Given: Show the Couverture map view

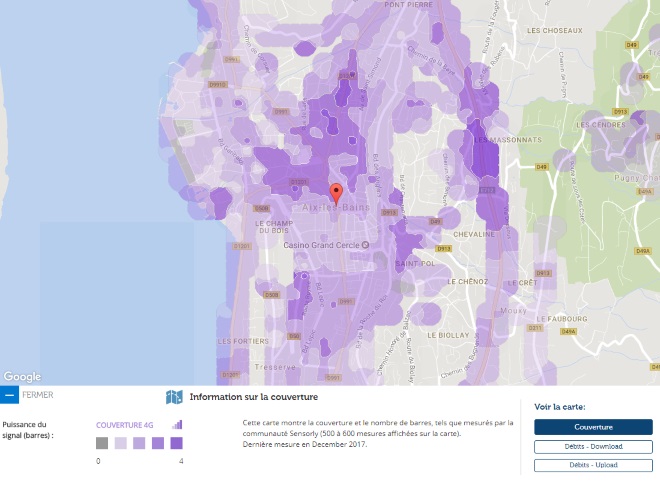Looking at the screenshot, I should coord(593,427).
